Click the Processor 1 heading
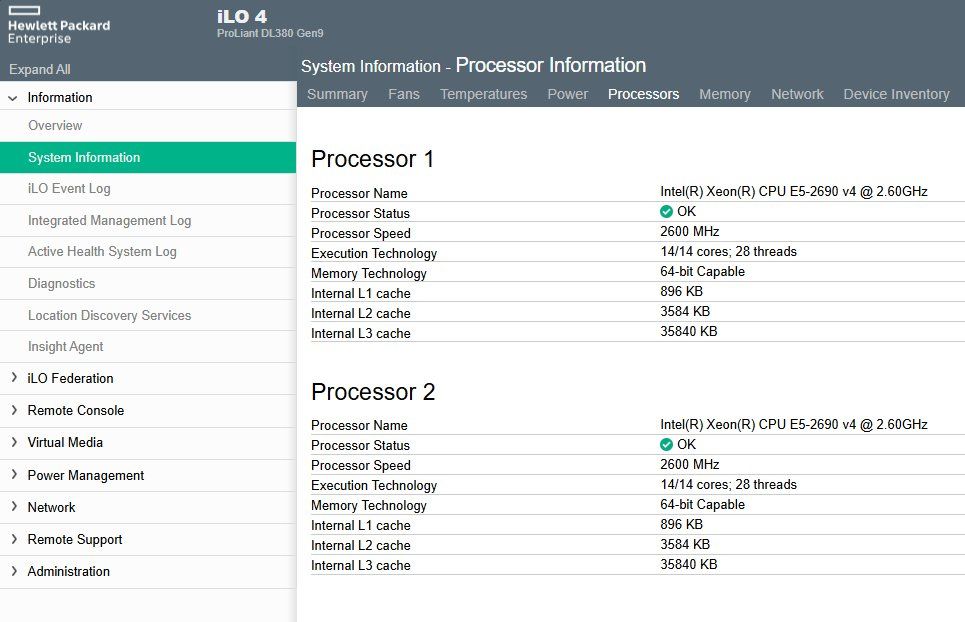This screenshot has height=622, width=965. coord(373,159)
